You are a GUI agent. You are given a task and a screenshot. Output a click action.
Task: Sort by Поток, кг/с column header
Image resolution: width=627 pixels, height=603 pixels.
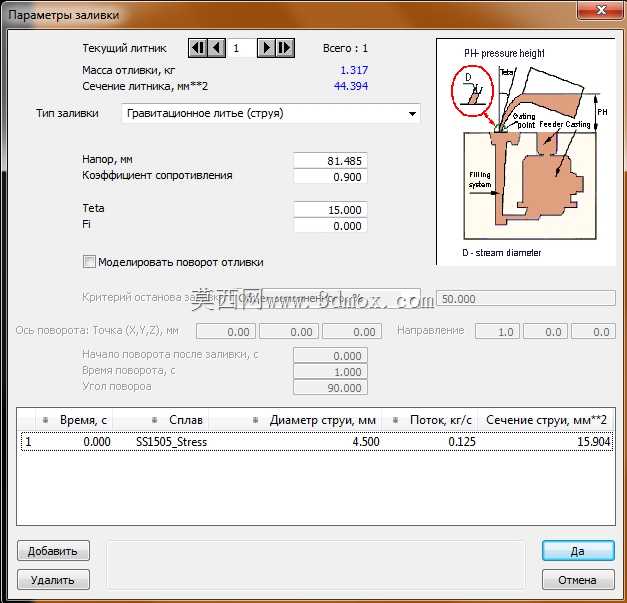point(429,420)
